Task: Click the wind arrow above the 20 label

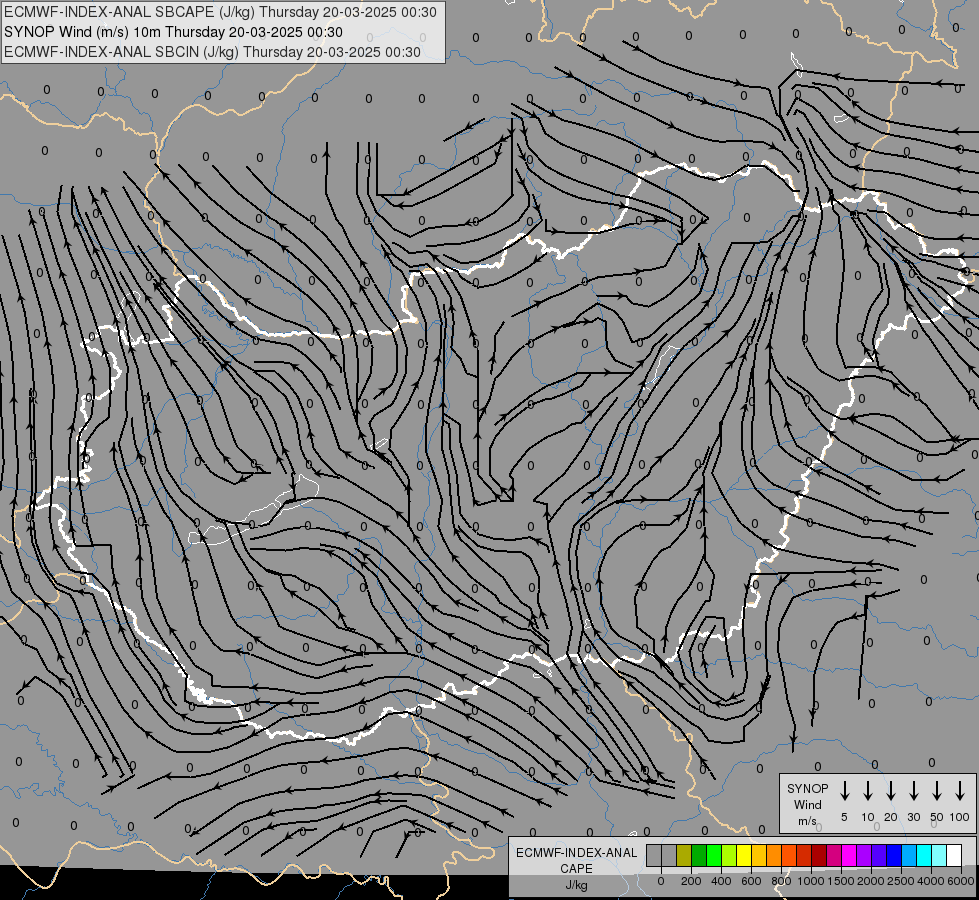Action: point(890,790)
